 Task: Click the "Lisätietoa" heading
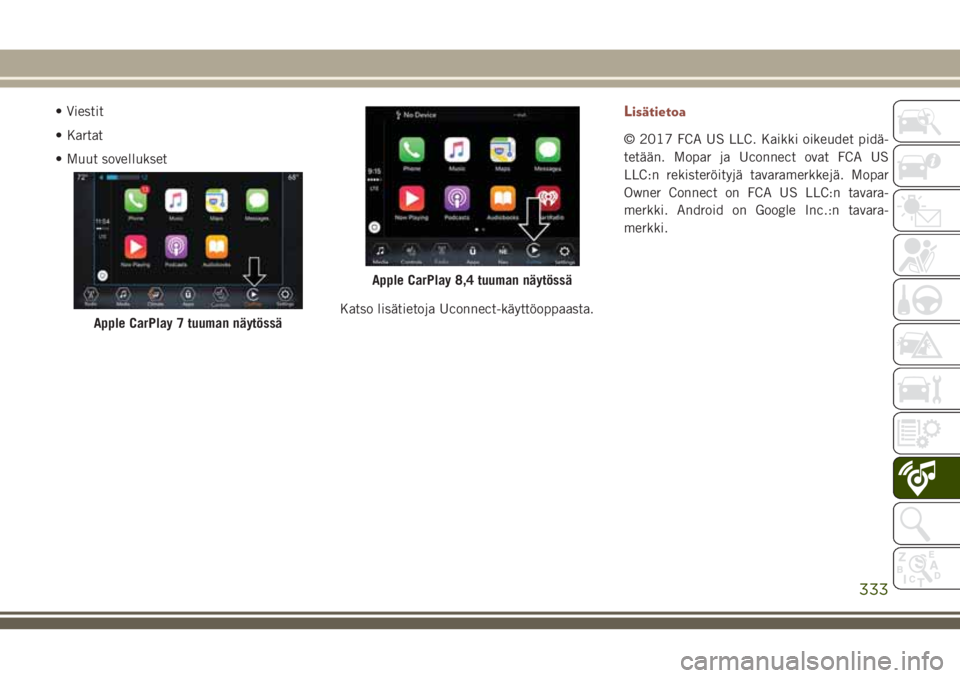point(654,111)
